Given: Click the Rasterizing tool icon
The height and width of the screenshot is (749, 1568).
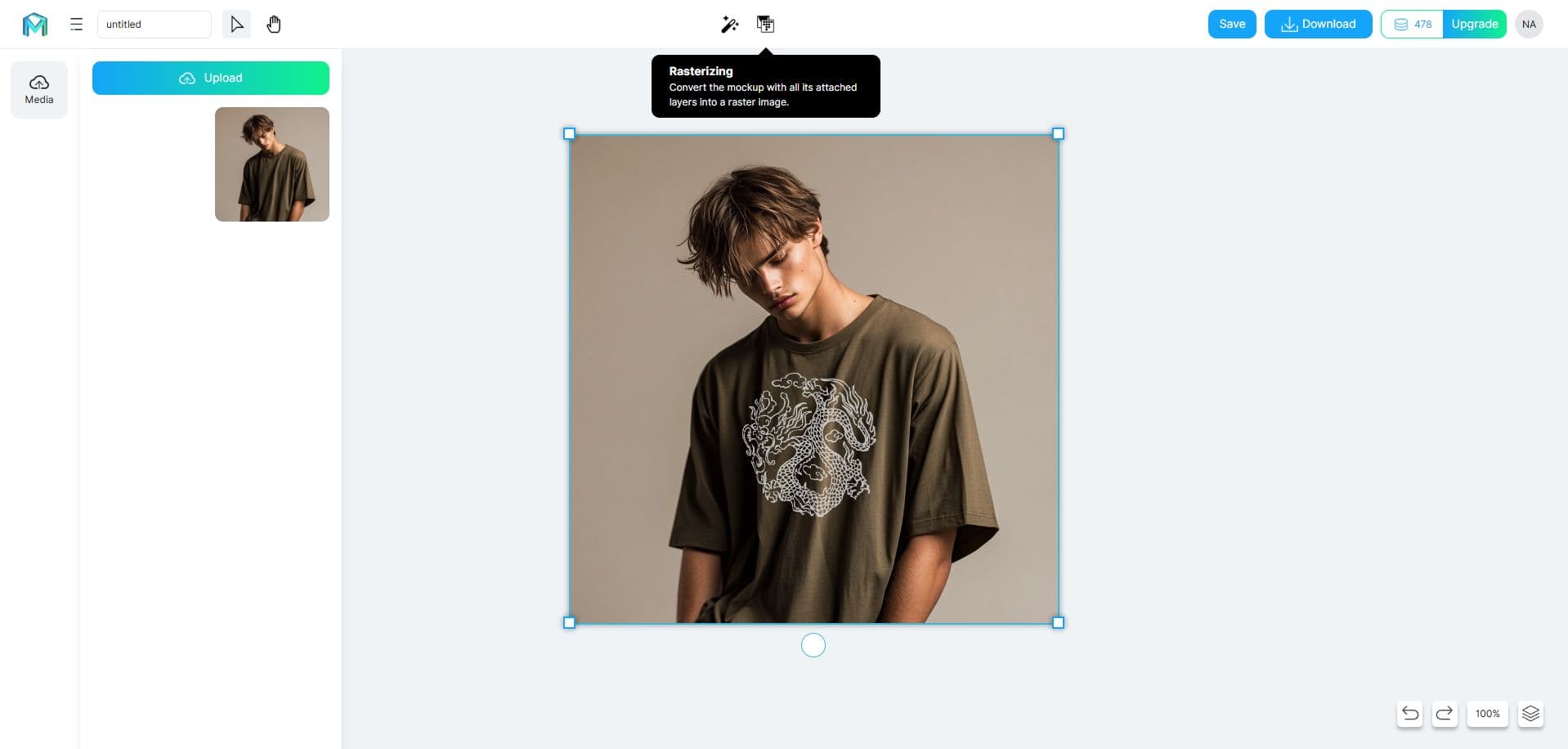Looking at the screenshot, I should point(765,25).
